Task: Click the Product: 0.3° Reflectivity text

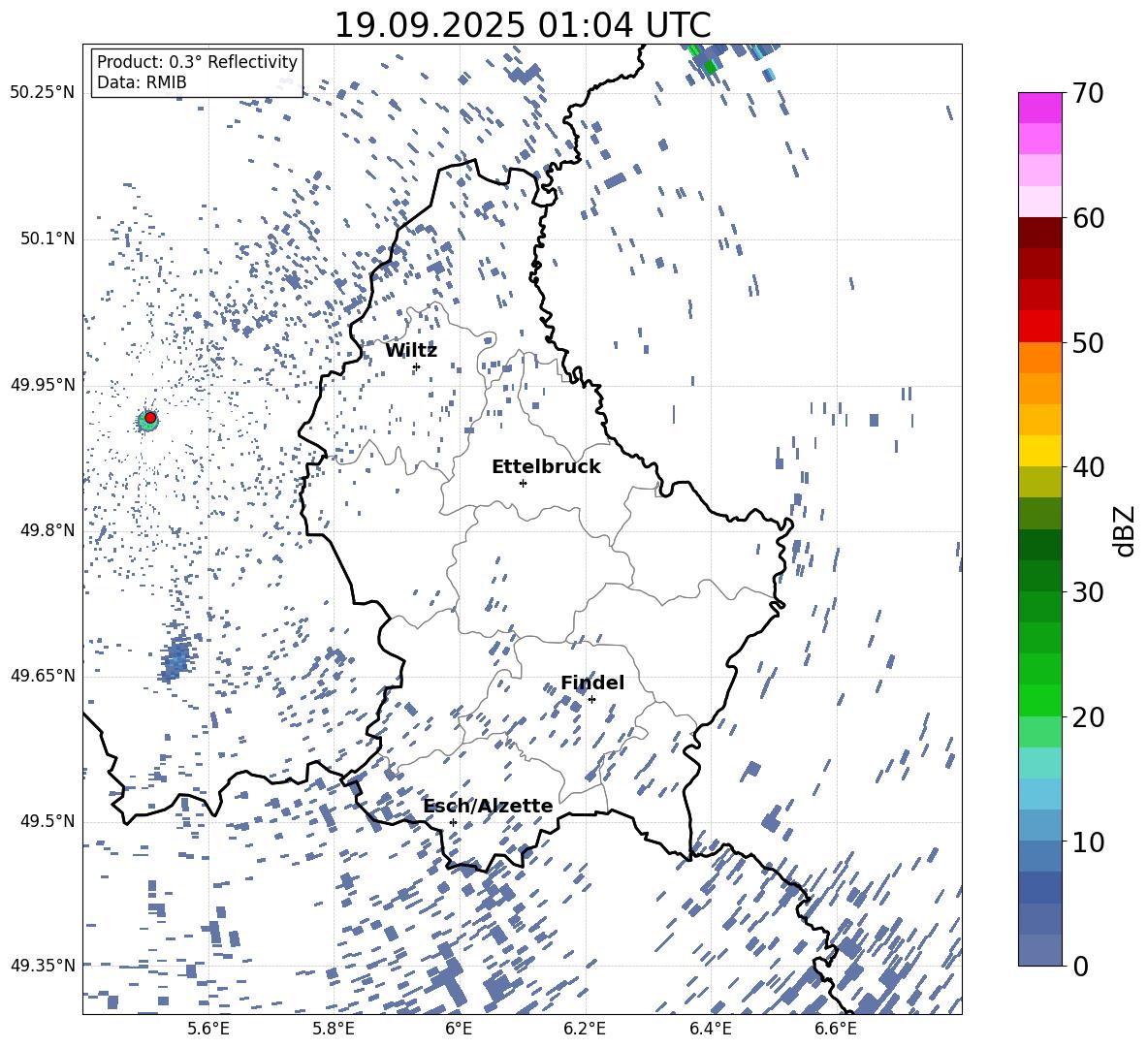Action: tap(197, 62)
